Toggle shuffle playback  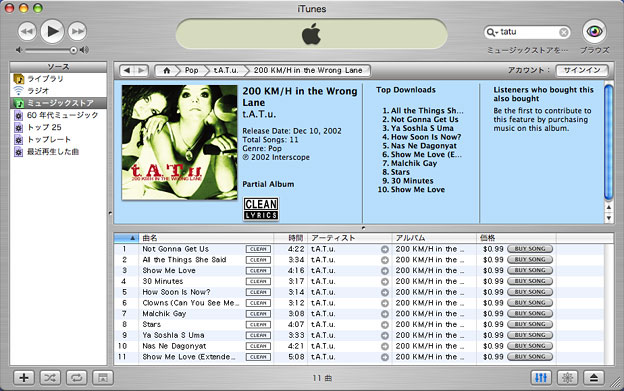tap(50, 377)
